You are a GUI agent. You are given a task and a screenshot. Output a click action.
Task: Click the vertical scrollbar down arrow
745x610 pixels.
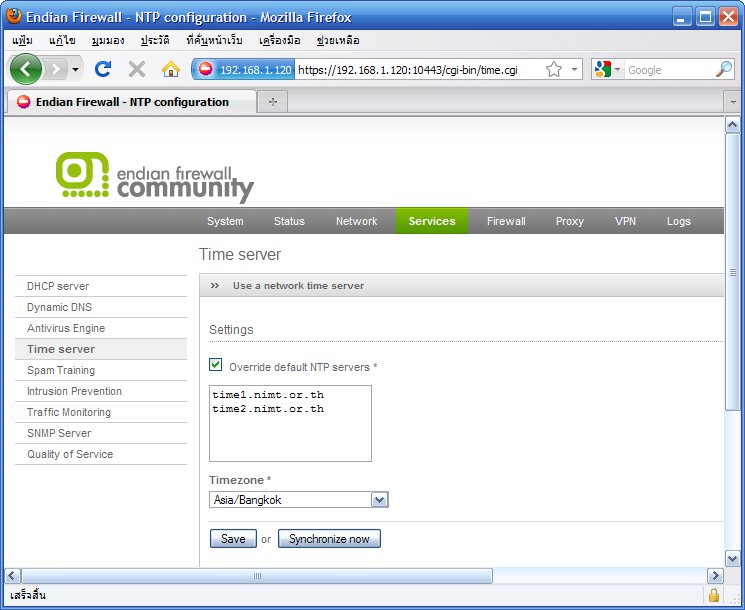(732, 559)
